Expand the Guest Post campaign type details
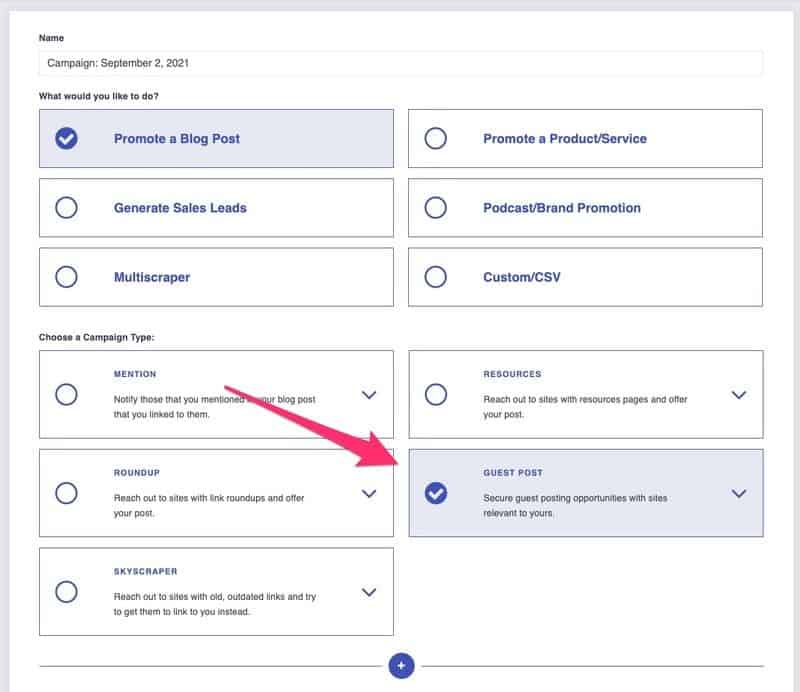 tap(739, 493)
